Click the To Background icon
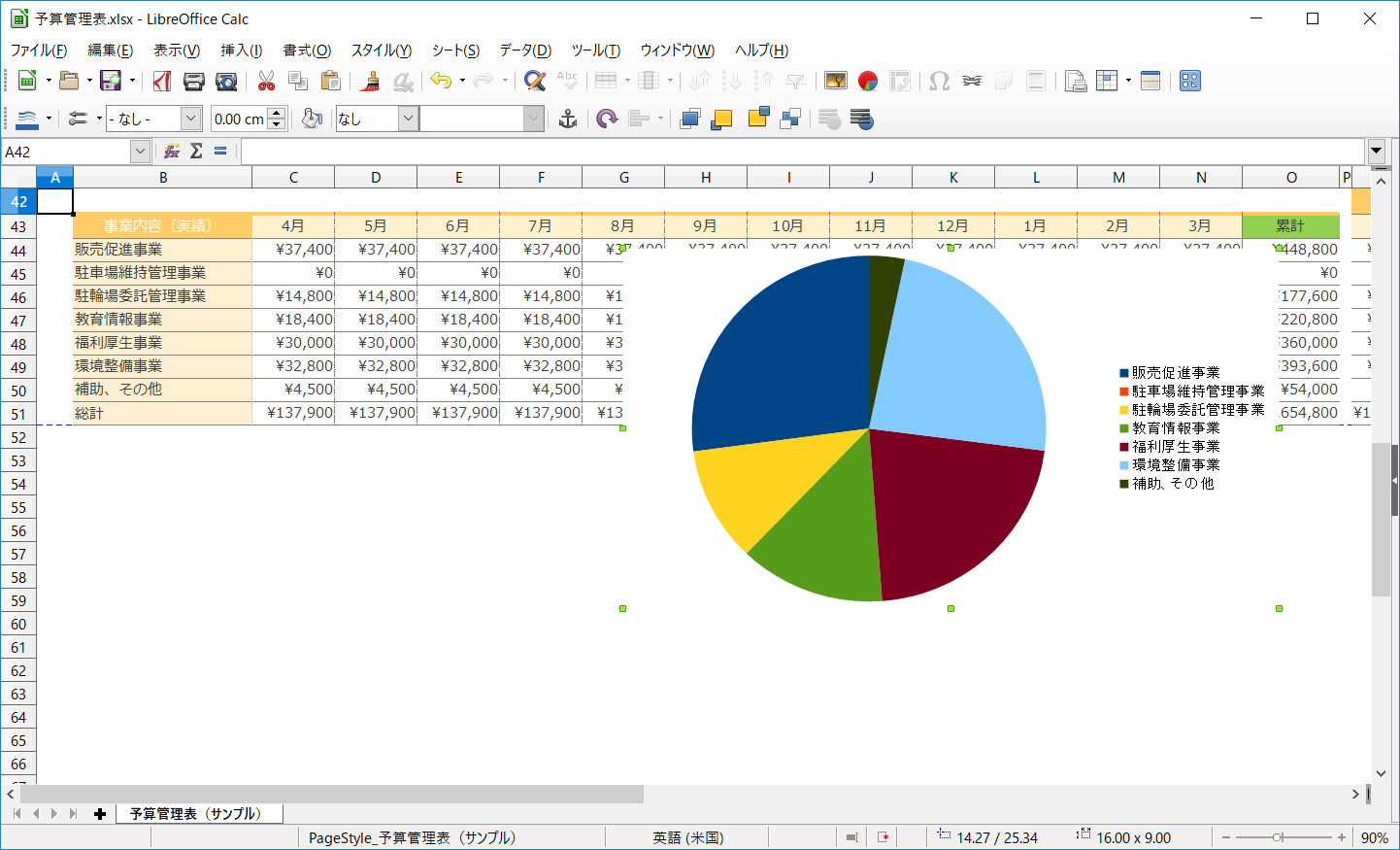Screen dimensions: 1400x850 coord(862,119)
